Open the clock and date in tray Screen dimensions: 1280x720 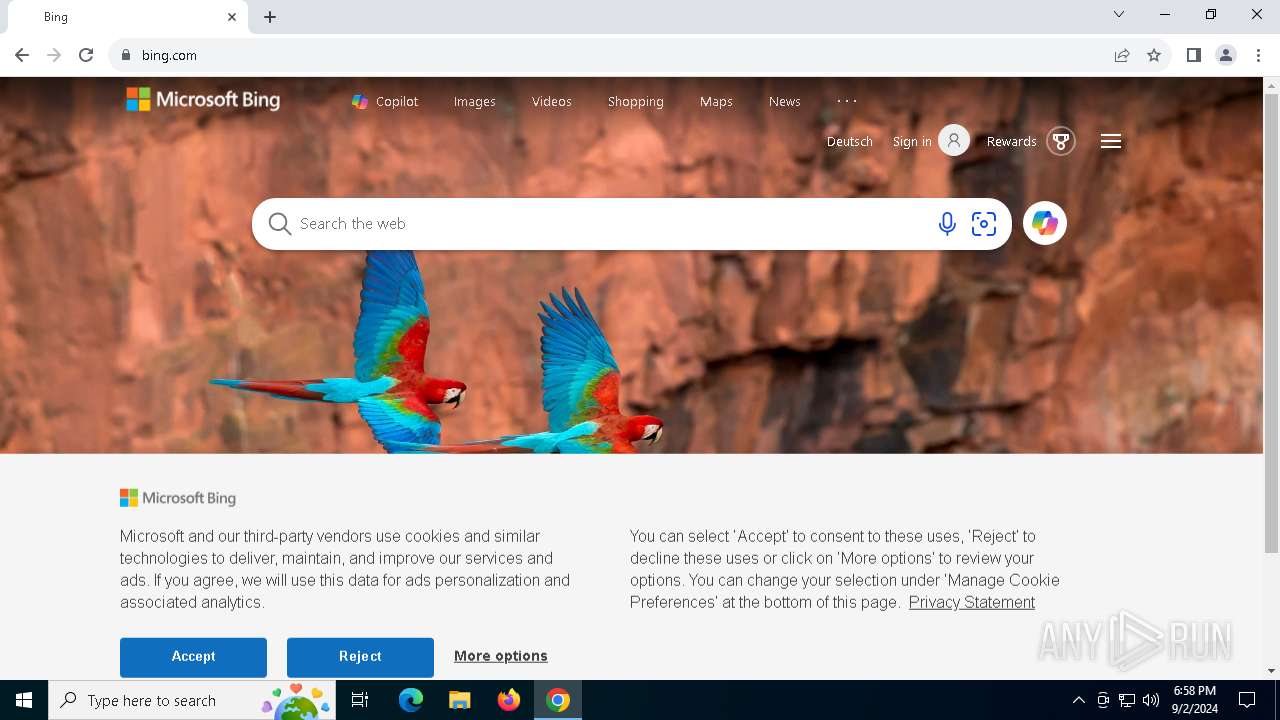click(x=1196, y=700)
